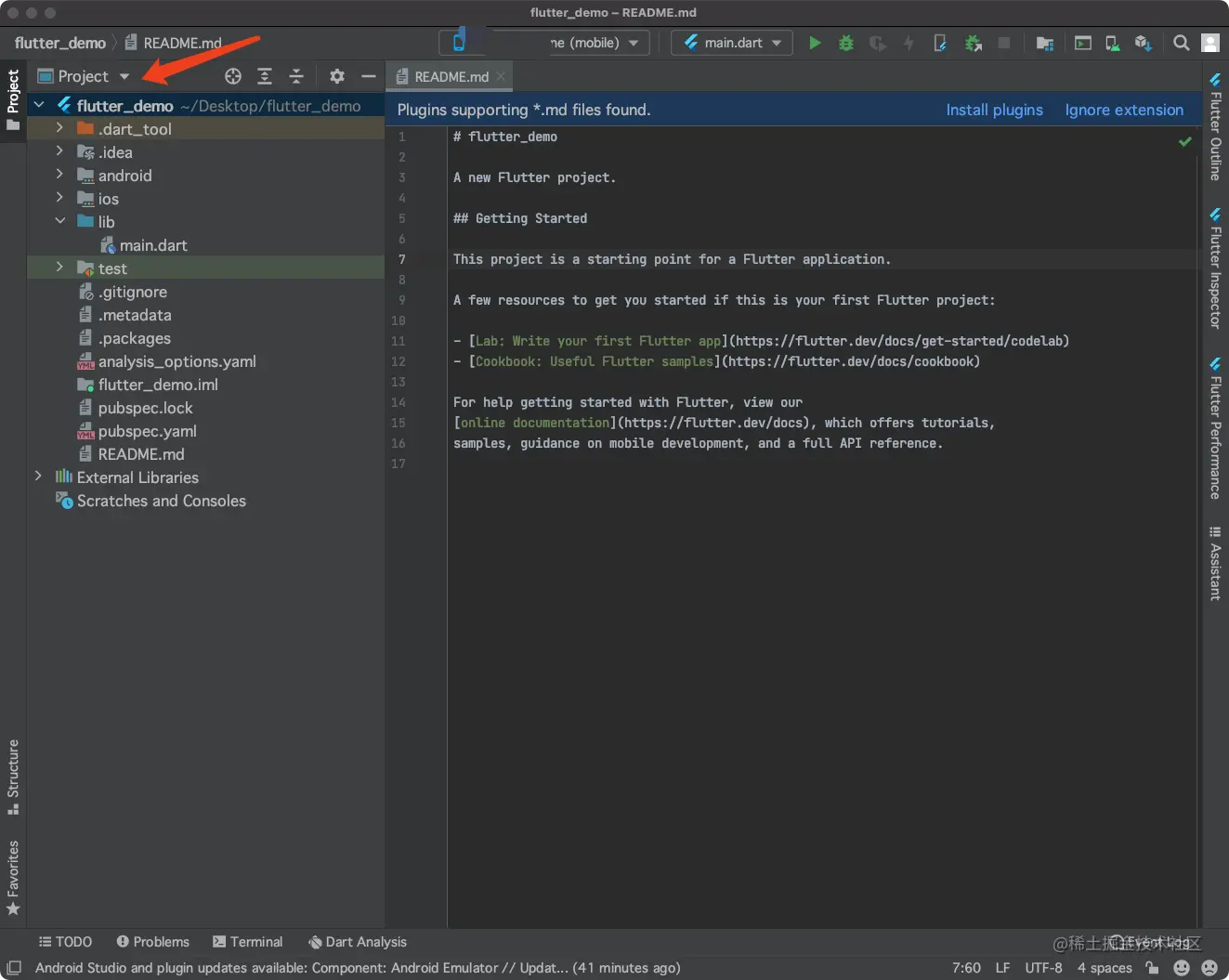Click the Ignore extension link
This screenshot has width=1229, height=980.
click(1123, 110)
